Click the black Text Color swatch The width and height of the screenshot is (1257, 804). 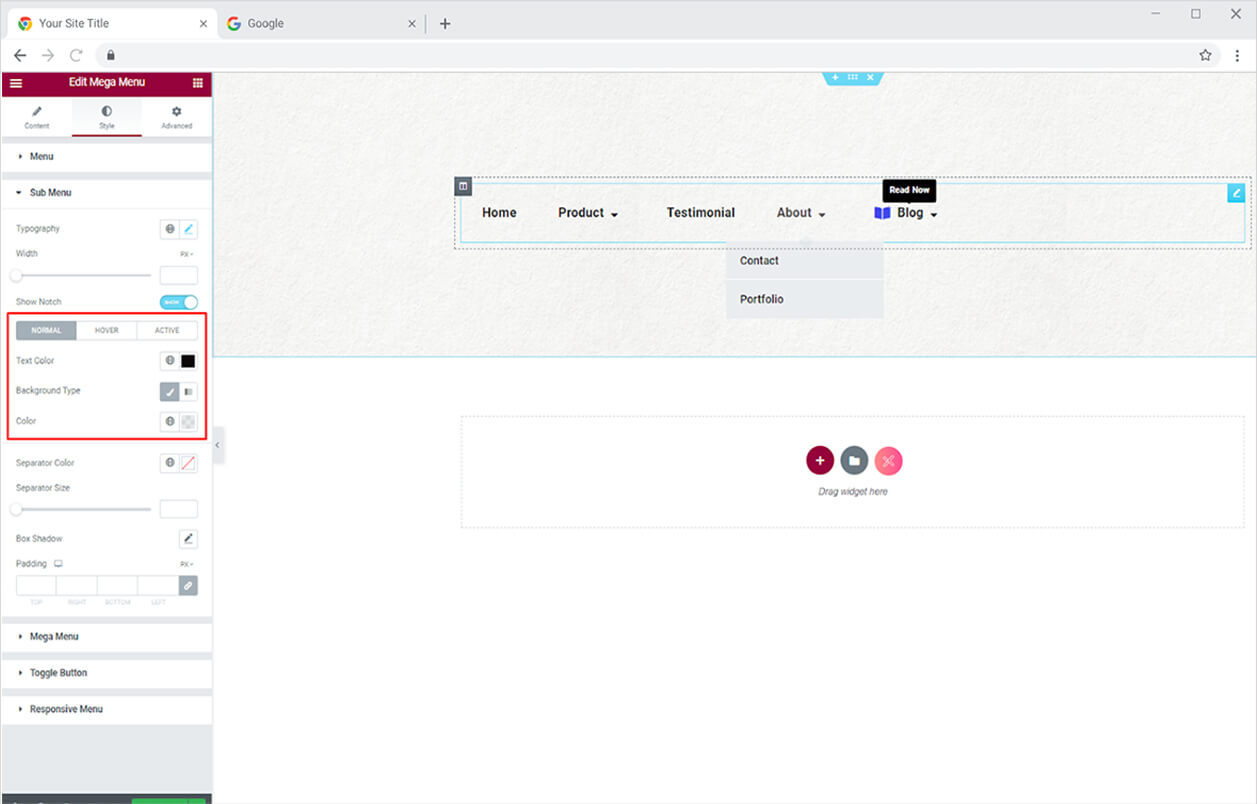pyautogui.click(x=188, y=361)
